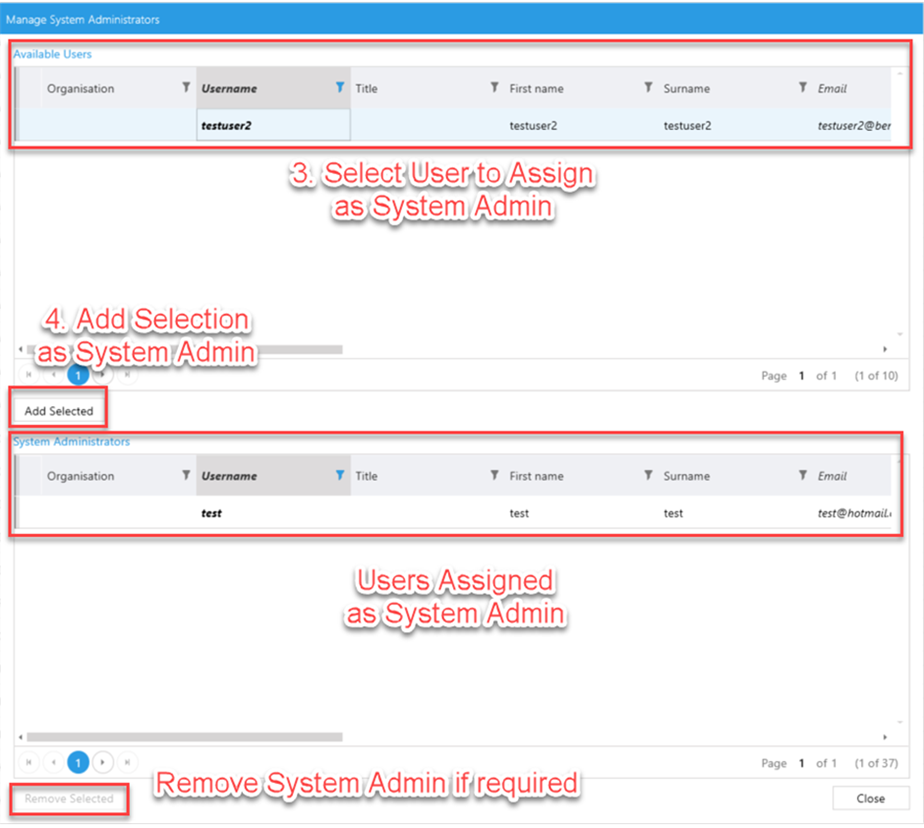The width and height of the screenshot is (924, 828).
Task: Filter Available Users by Organisation column
Action: (186, 87)
